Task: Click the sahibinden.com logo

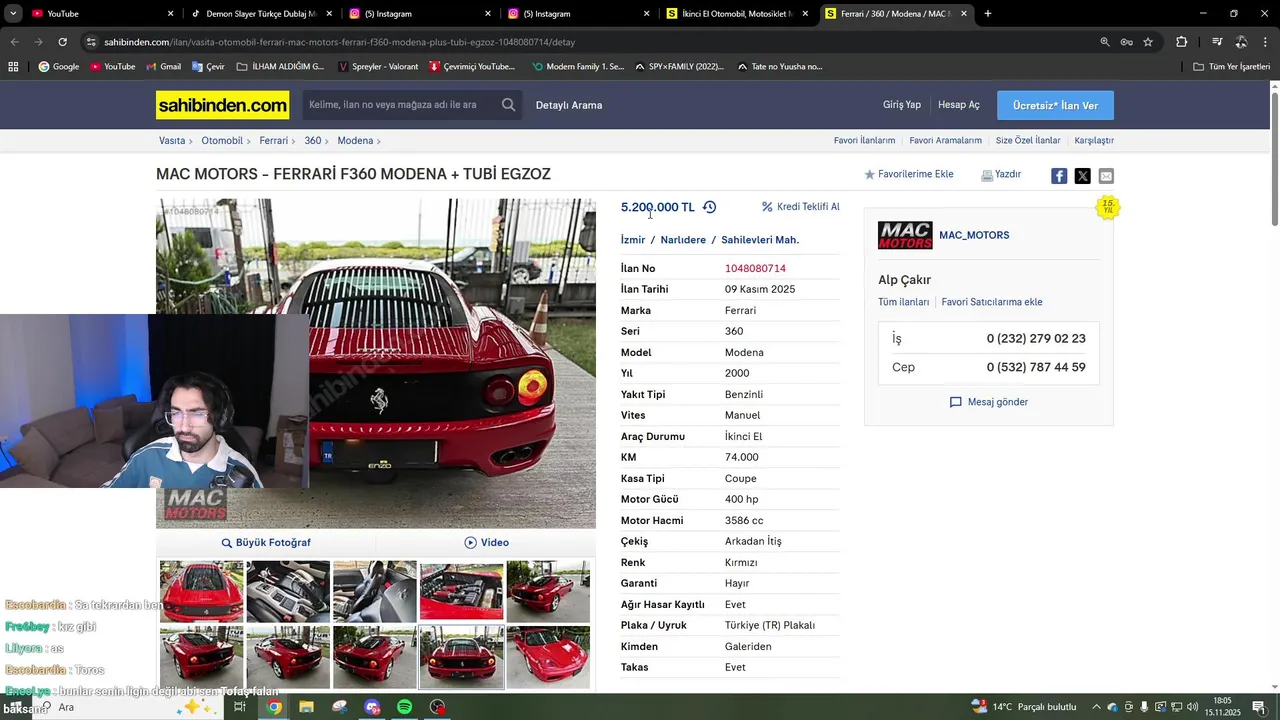Action: click(222, 105)
